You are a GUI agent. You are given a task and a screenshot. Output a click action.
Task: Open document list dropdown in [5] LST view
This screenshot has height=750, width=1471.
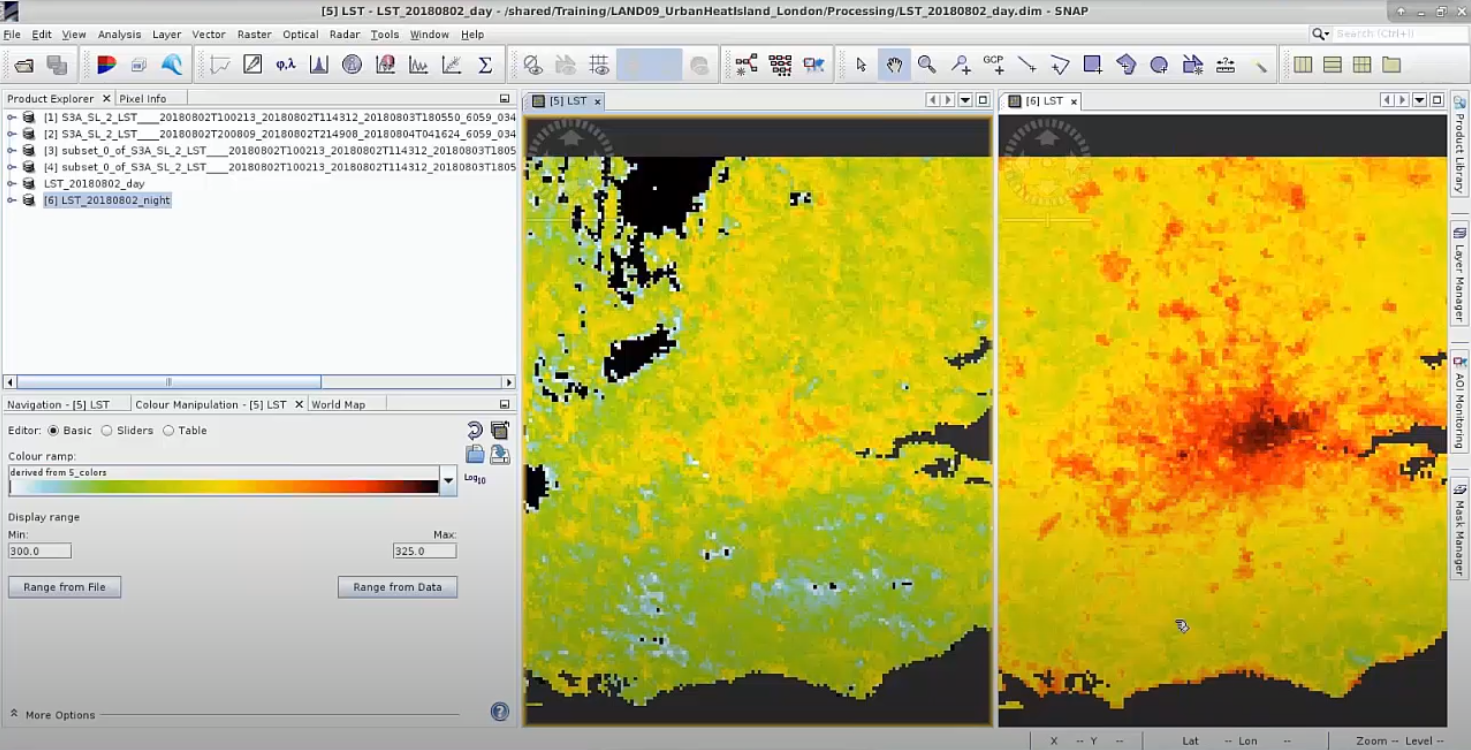pos(965,100)
